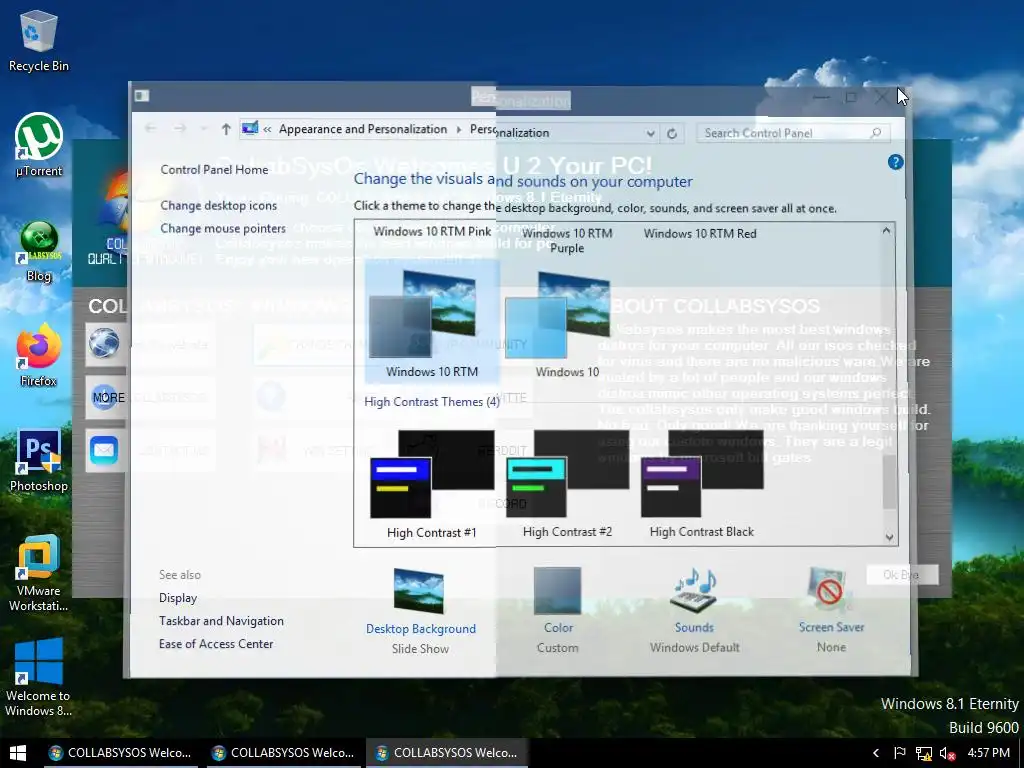This screenshot has width=1024, height=768.
Task: Click the MORE icon in Collabsysos window
Action: (104, 397)
